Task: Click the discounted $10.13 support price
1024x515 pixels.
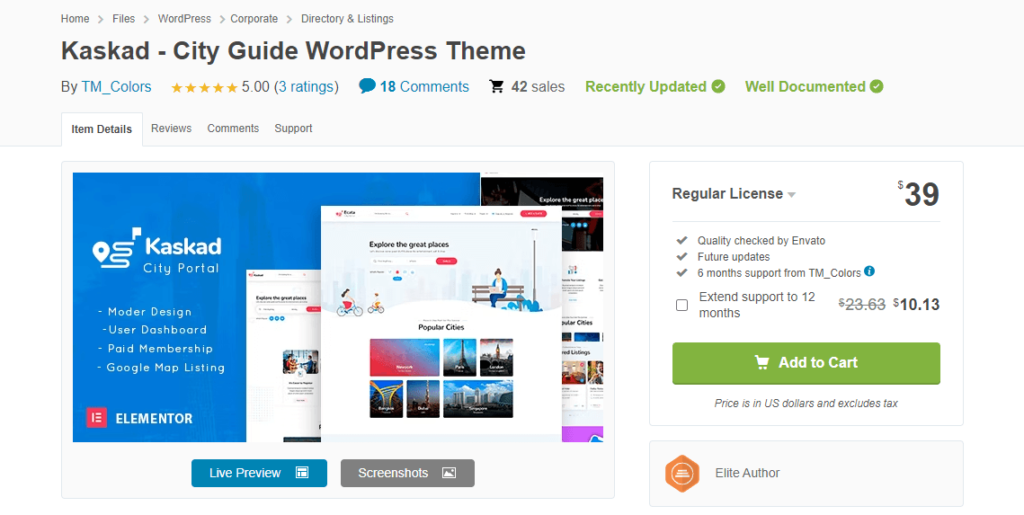Action: click(x=916, y=304)
